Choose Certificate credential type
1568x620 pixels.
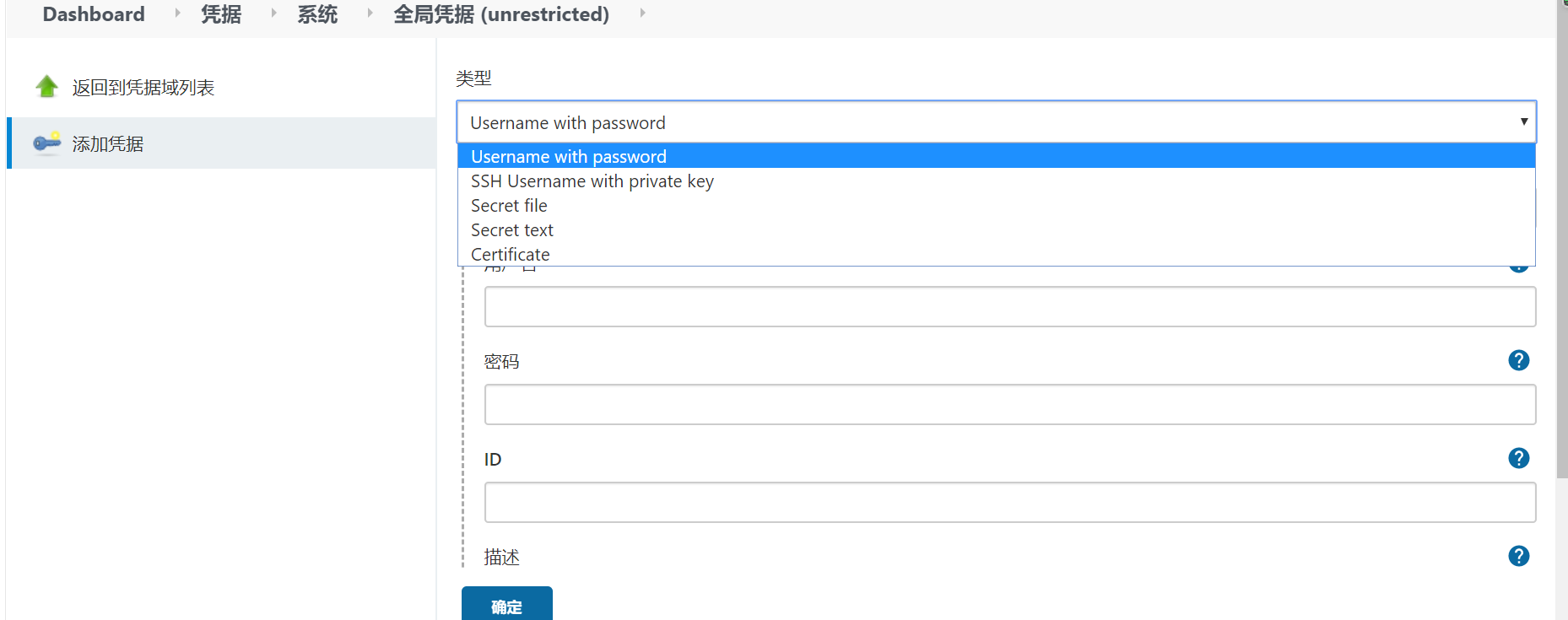996,254
